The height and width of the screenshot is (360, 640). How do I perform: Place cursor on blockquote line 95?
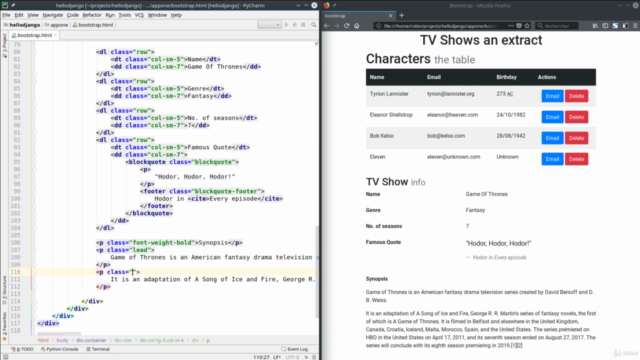182,162
